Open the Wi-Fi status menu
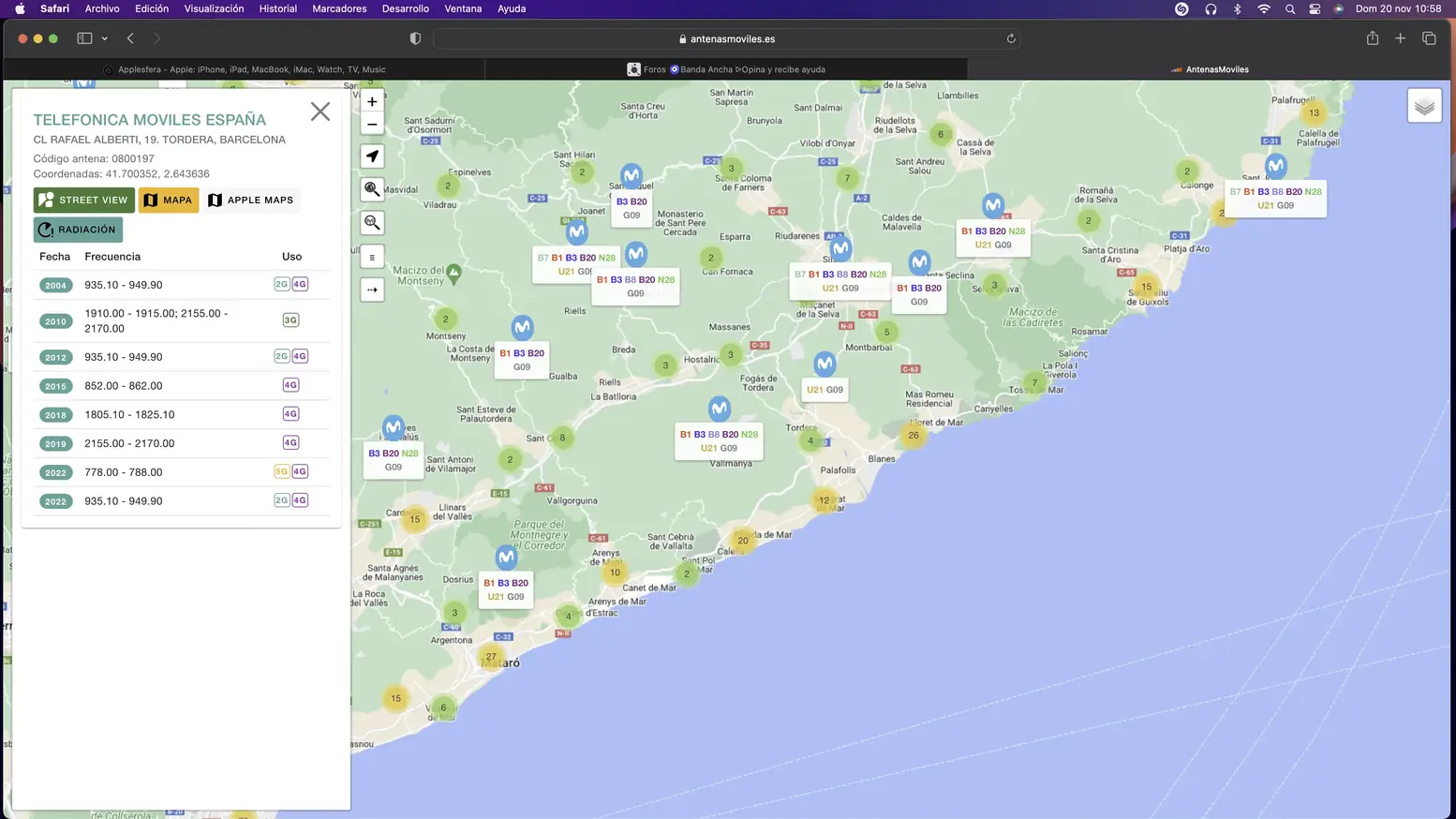1456x819 pixels. pos(1263,8)
